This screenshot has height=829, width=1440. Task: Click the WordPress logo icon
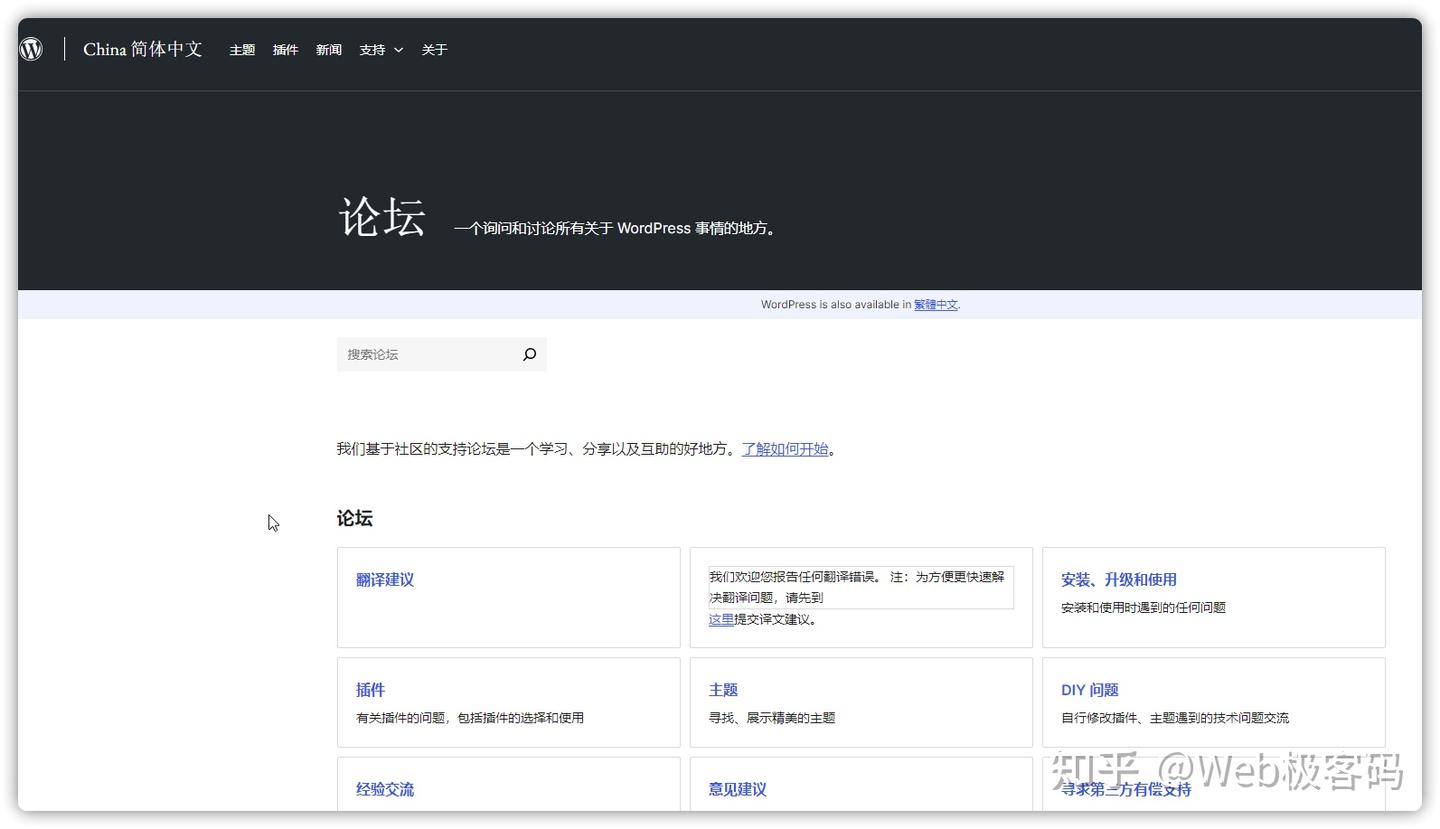(x=31, y=49)
